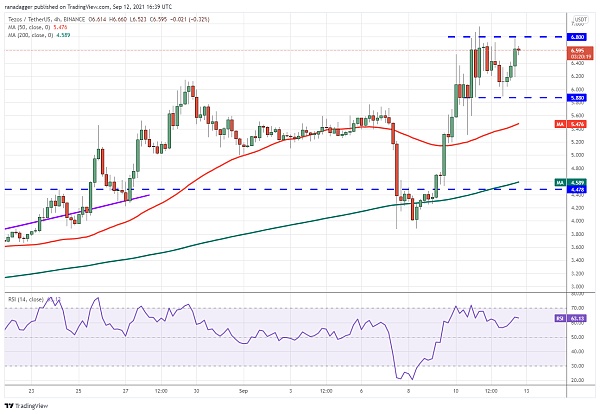Click the 30 date label on time axis
This screenshot has width=600, height=414.
click(x=196, y=391)
